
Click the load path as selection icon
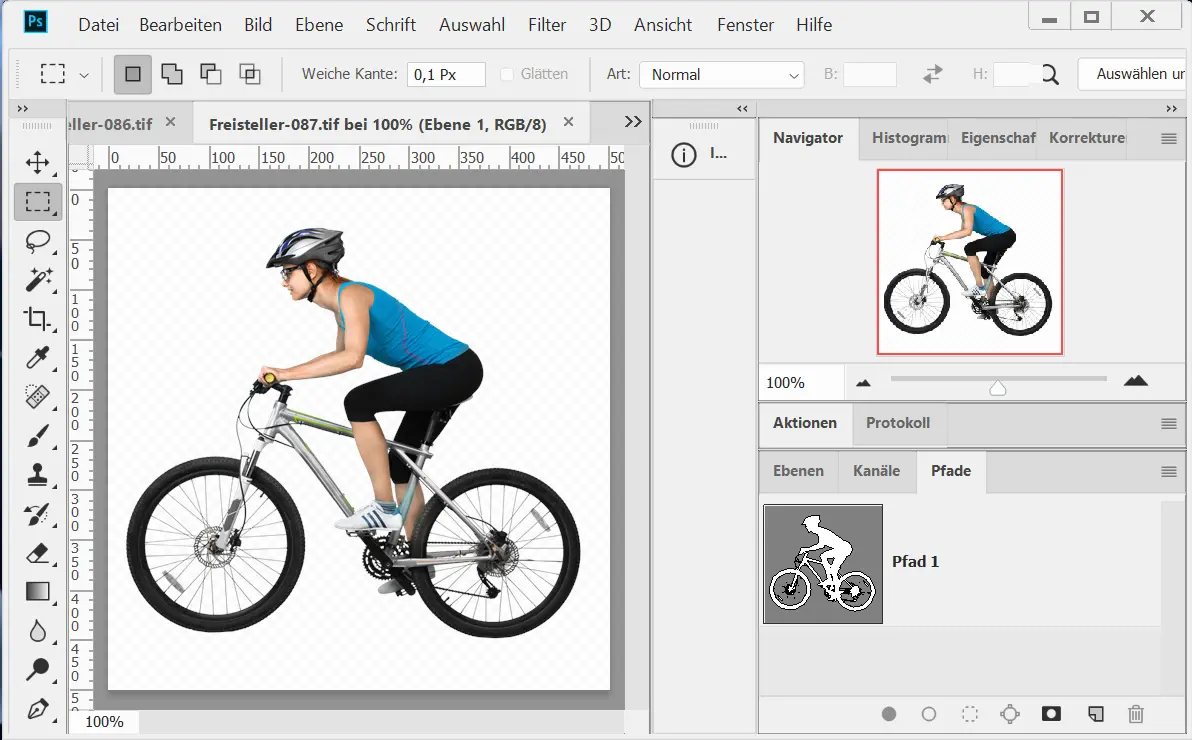pos(969,714)
